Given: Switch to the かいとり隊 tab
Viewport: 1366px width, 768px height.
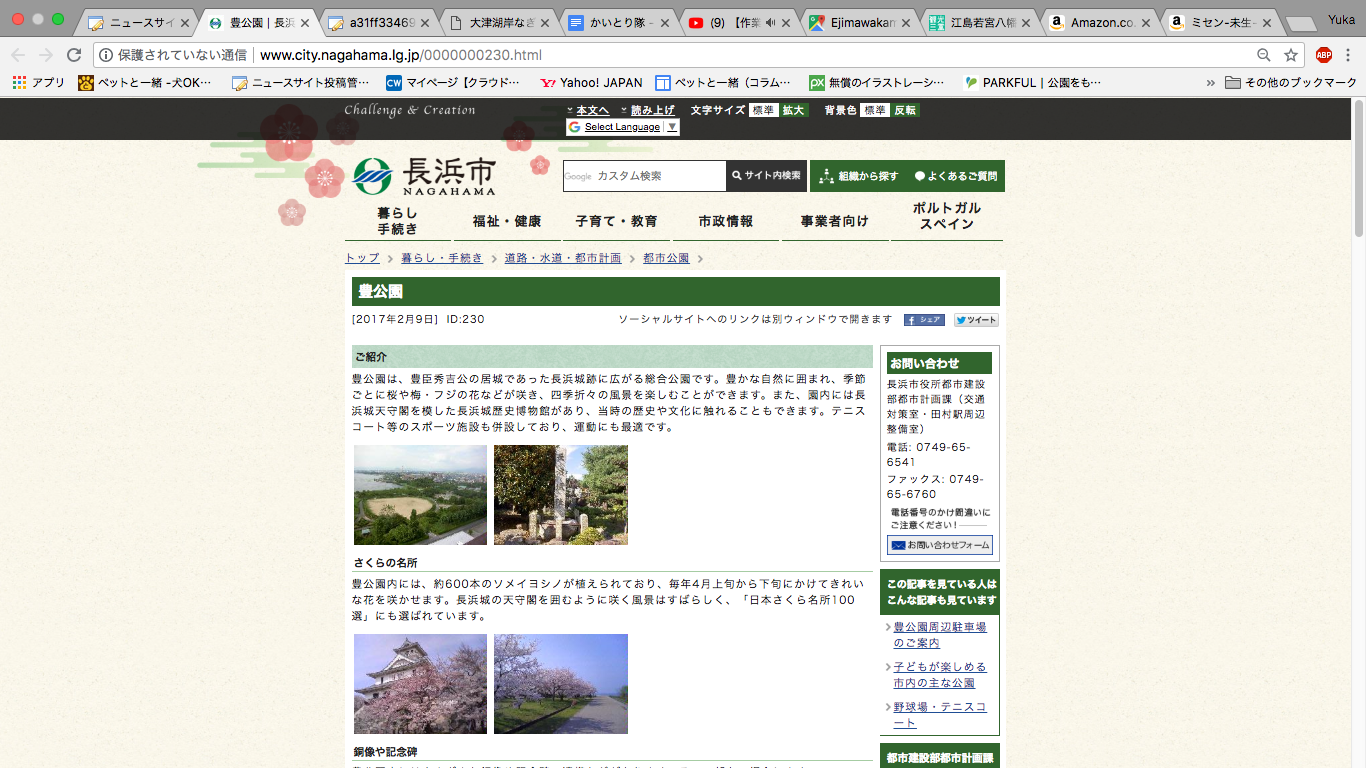Looking at the screenshot, I should tap(619, 22).
